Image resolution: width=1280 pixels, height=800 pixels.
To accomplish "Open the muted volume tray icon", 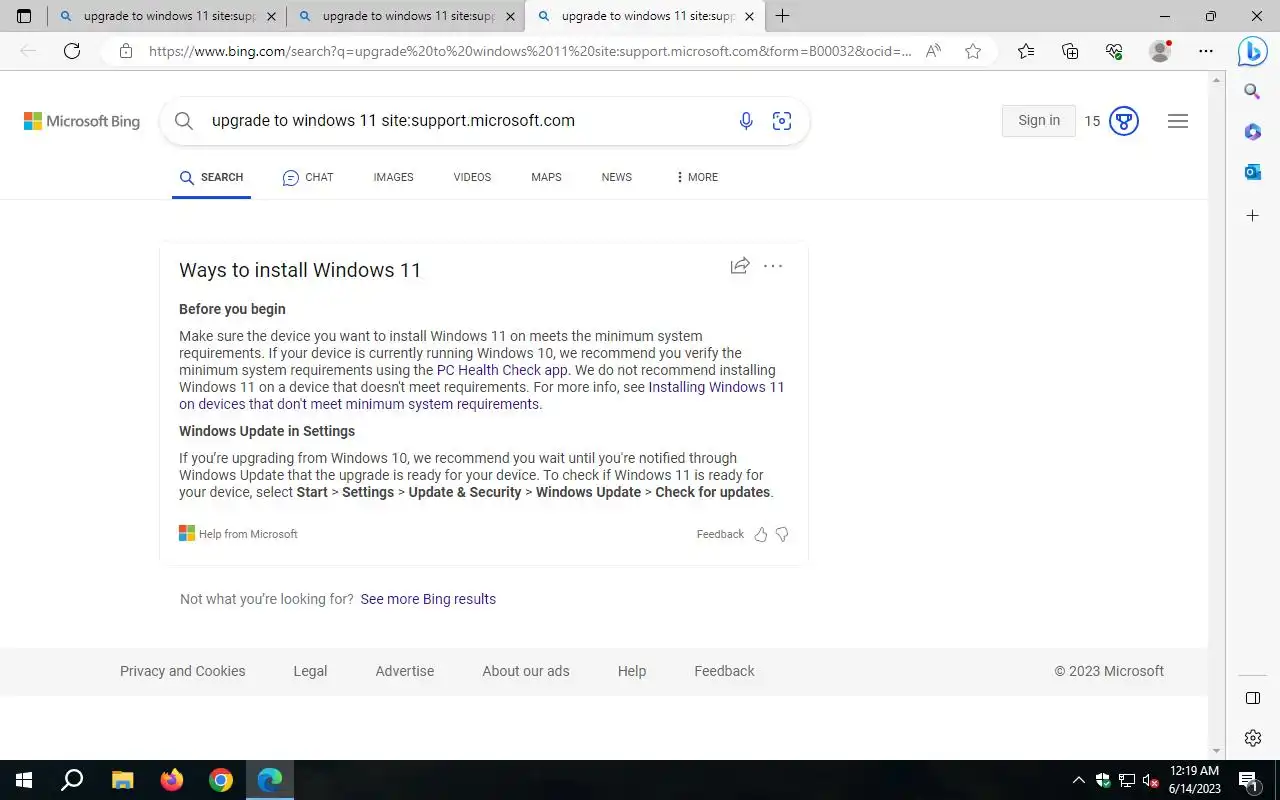I will (x=1150, y=780).
